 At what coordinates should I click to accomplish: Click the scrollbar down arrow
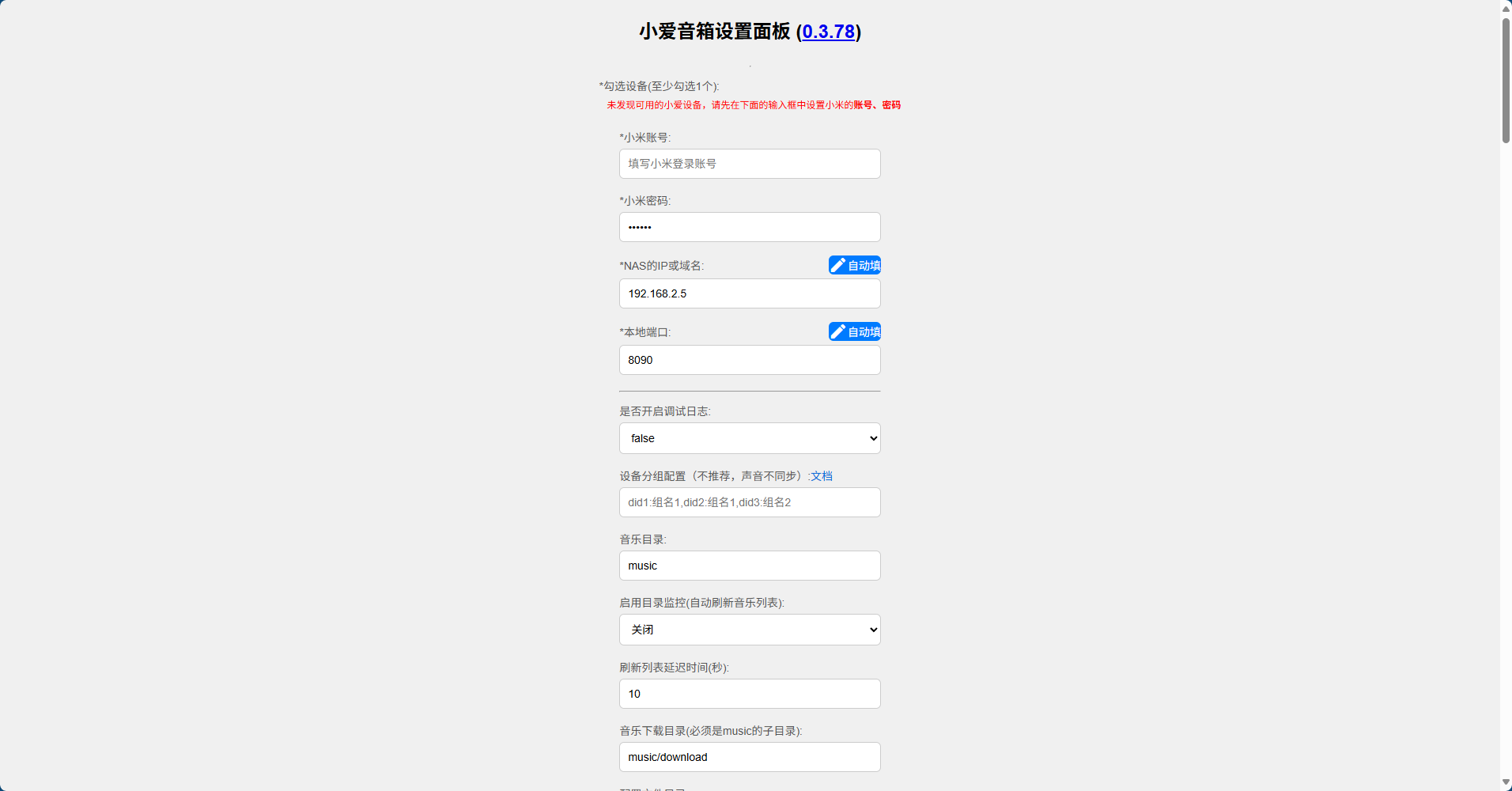point(1506,783)
